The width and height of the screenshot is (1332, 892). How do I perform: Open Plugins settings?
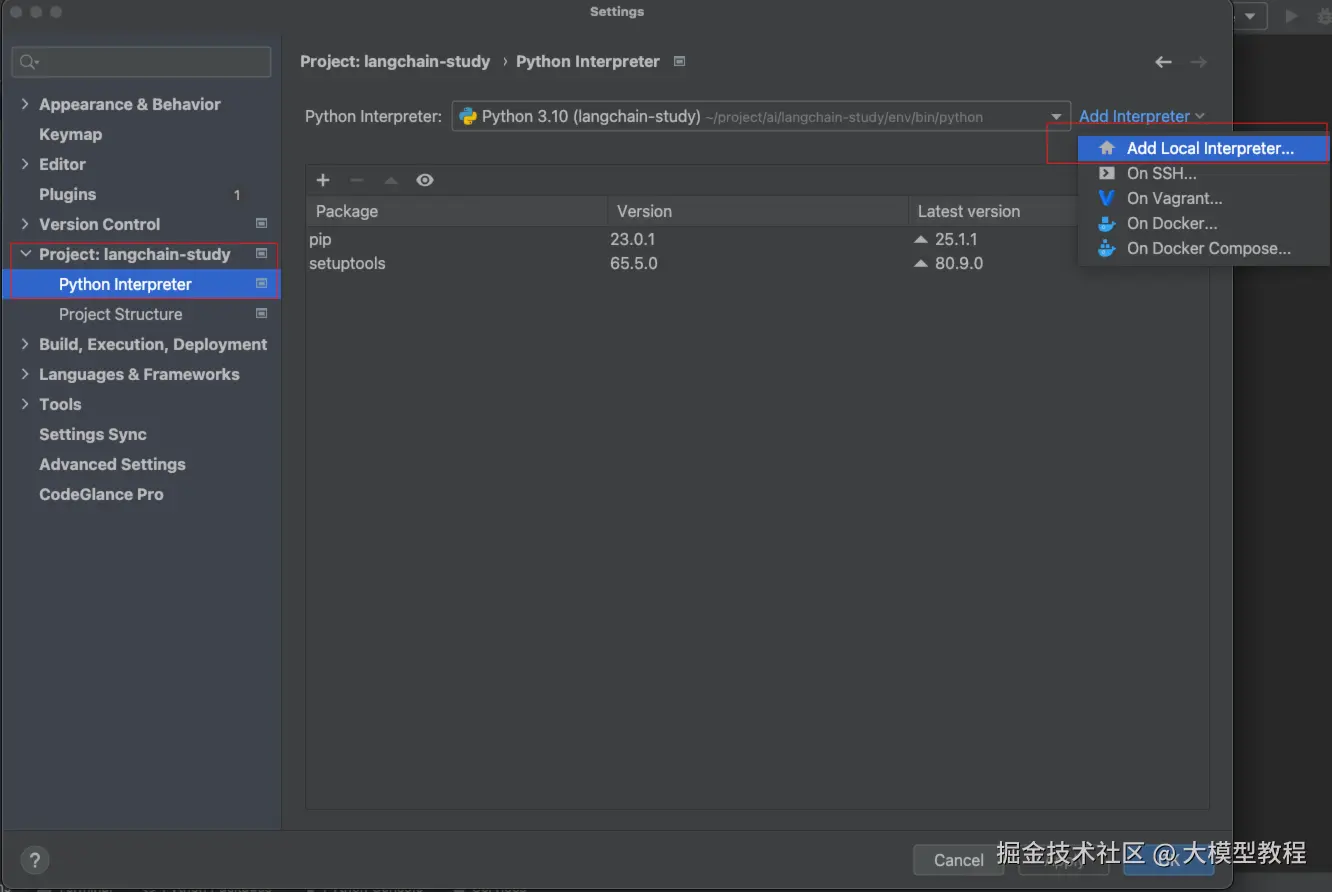[67, 194]
